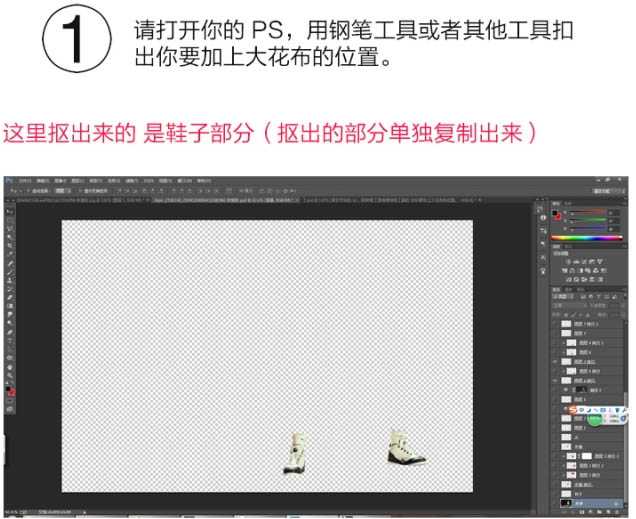Add a Color Balance adjustment layer

[572, 270]
